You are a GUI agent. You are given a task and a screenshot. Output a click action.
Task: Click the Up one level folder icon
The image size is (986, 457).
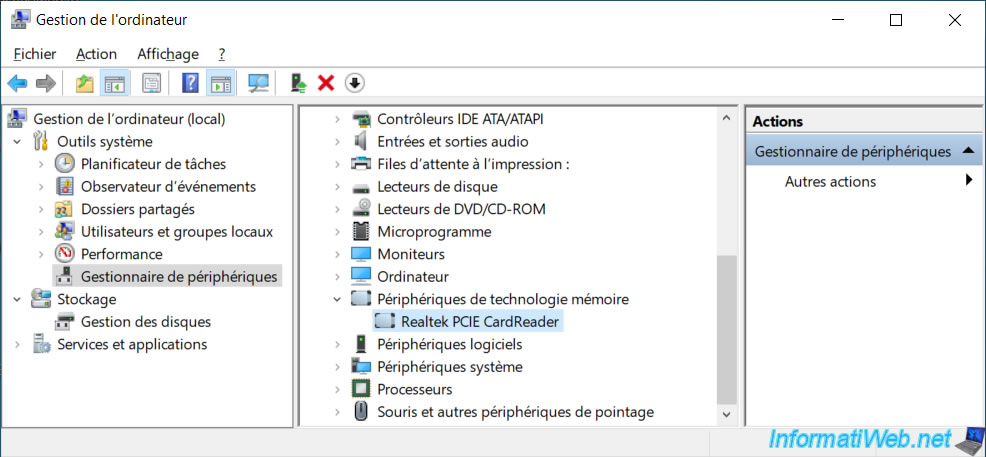click(x=84, y=83)
